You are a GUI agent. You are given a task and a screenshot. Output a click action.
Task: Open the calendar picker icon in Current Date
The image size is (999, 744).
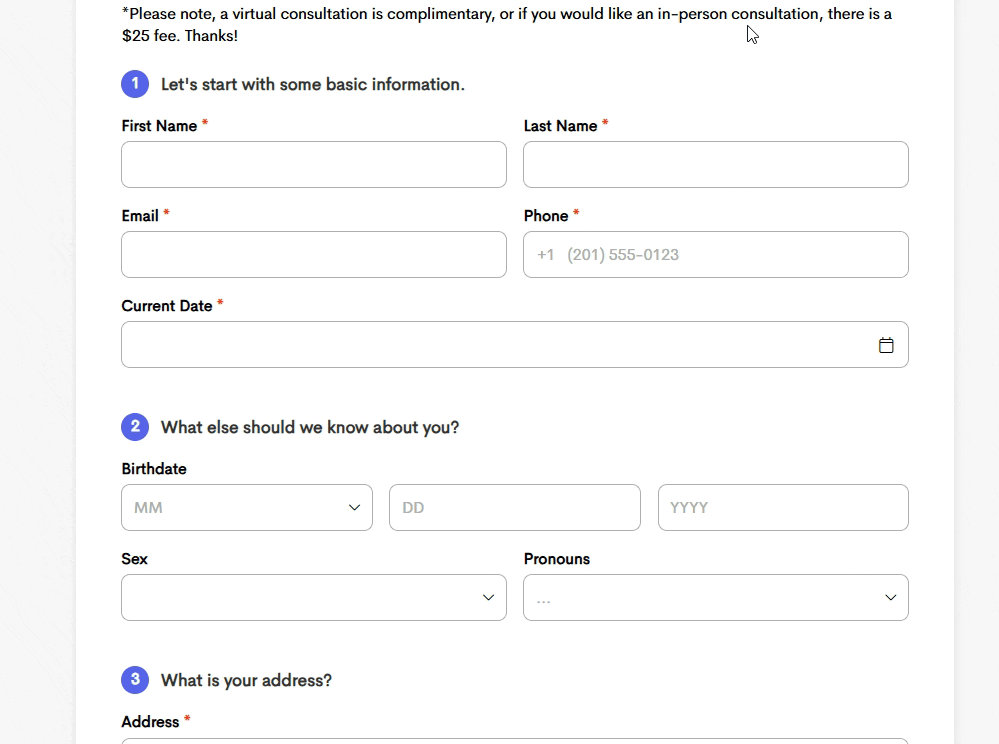(x=886, y=345)
